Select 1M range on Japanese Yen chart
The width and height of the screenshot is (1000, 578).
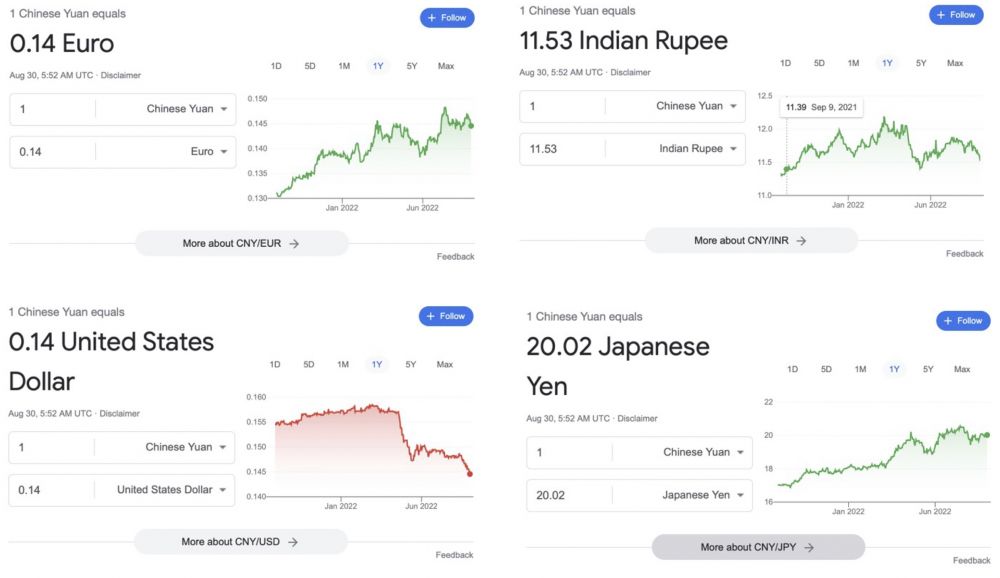click(860, 369)
